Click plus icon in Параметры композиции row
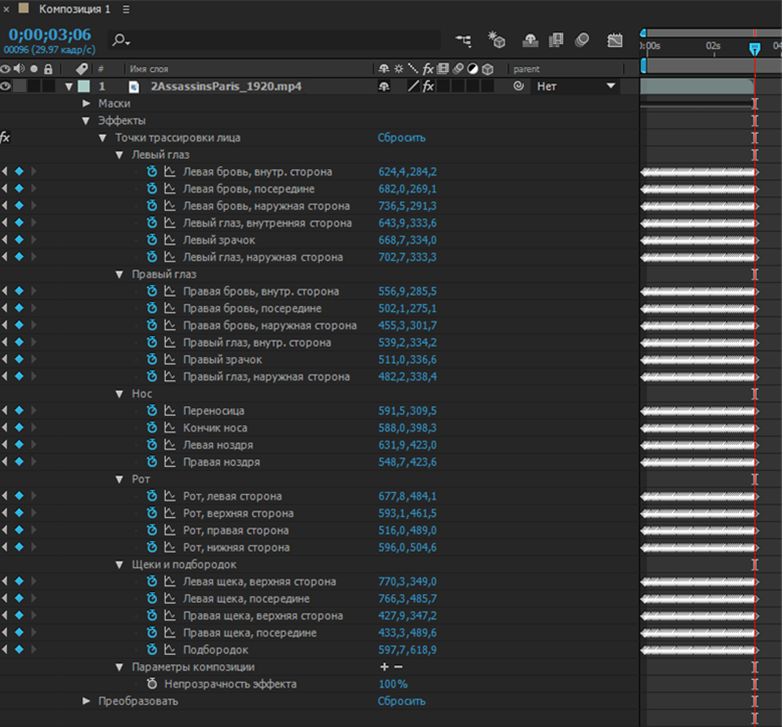 pos(384,667)
